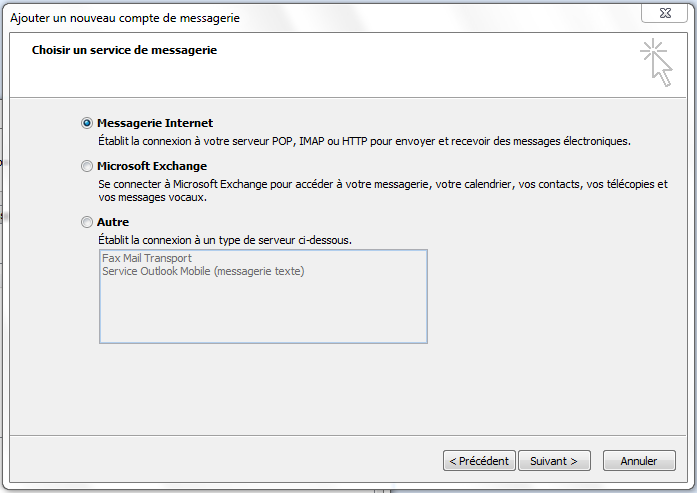Close the dialog using the X button
Screen dimensions: 697x493
[665, 13]
